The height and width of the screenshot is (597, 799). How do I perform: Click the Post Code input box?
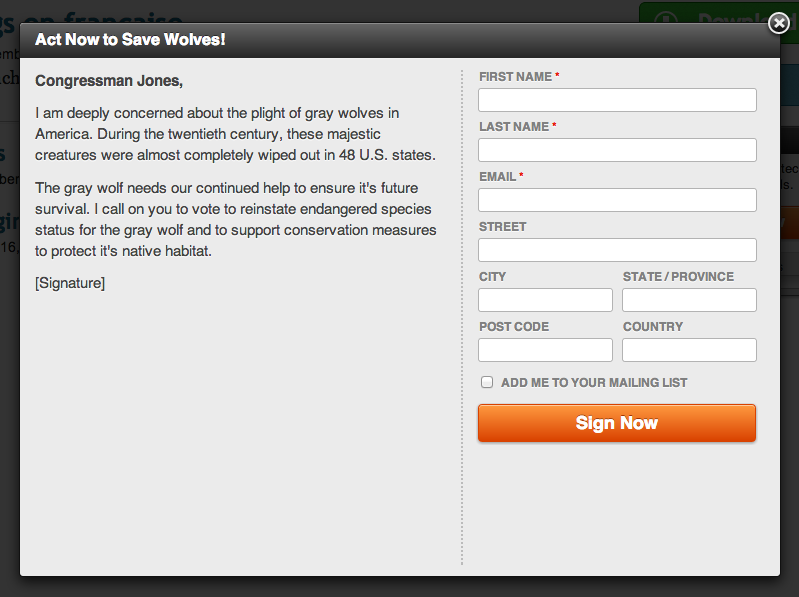545,350
